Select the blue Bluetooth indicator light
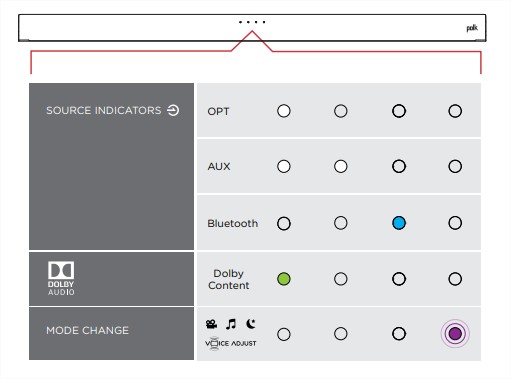The width and height of the screenshot is (511, 379). [x=399, y=223]
